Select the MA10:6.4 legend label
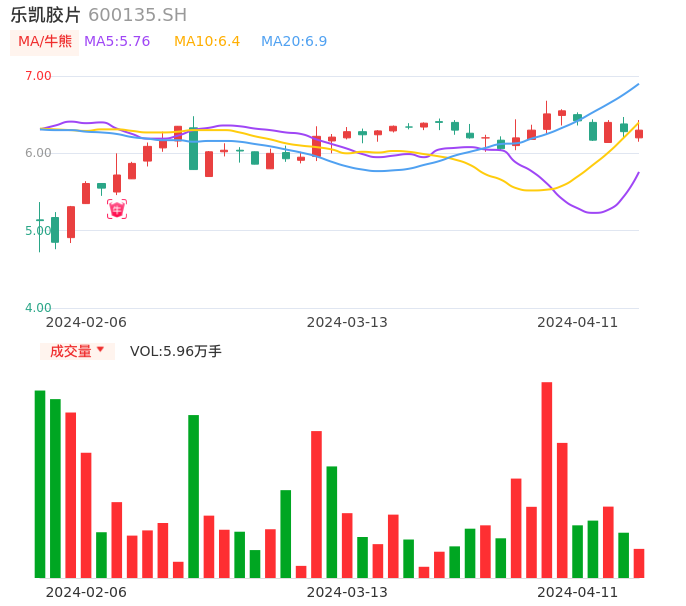This screenshot has width=686, height=606. coord(207,42)
